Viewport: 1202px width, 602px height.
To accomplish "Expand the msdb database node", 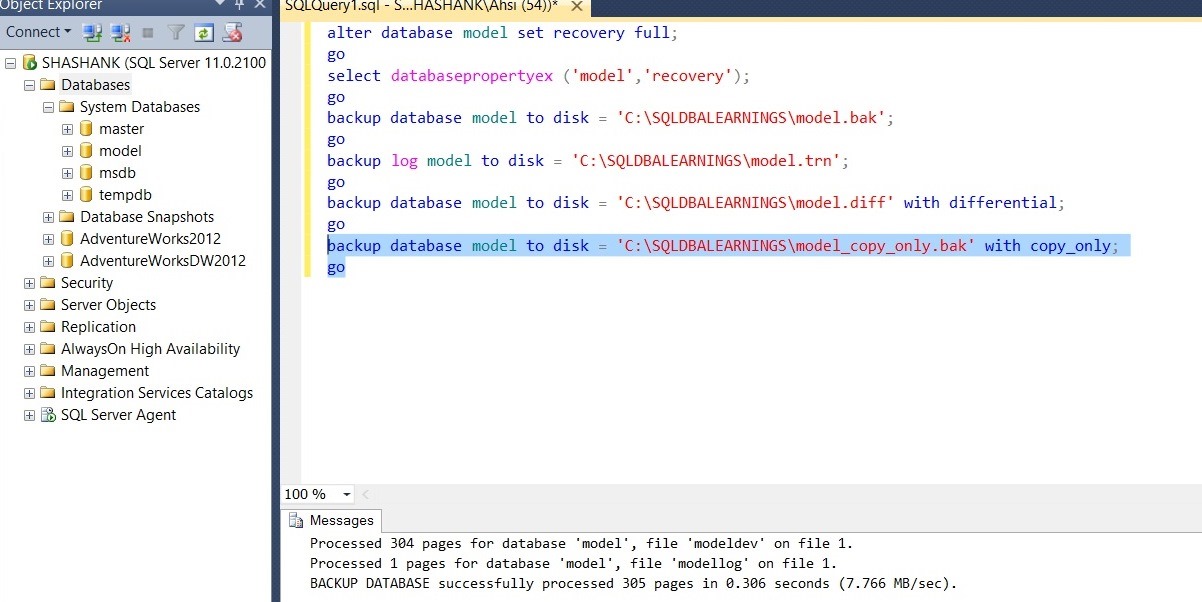I will [67, 173].
